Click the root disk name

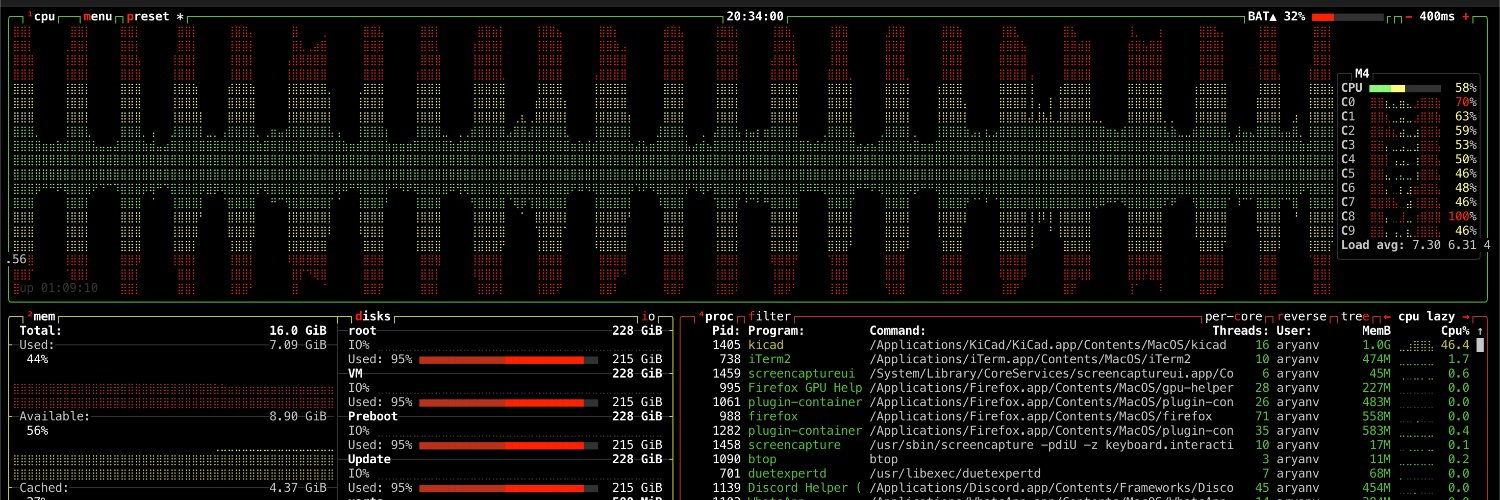pyautogui.click(x=362, y=331)
